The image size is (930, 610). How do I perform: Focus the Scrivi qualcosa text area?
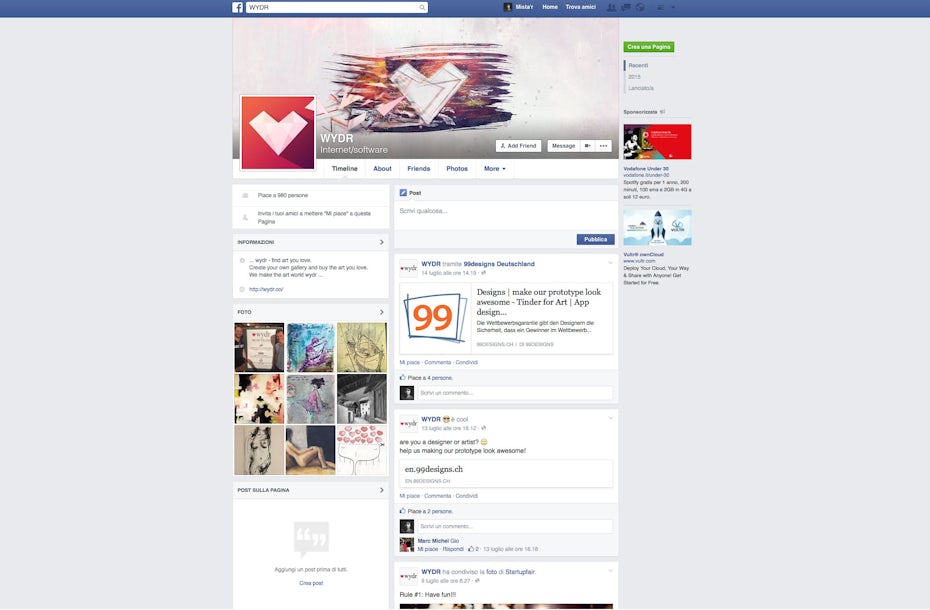(507, 215)
